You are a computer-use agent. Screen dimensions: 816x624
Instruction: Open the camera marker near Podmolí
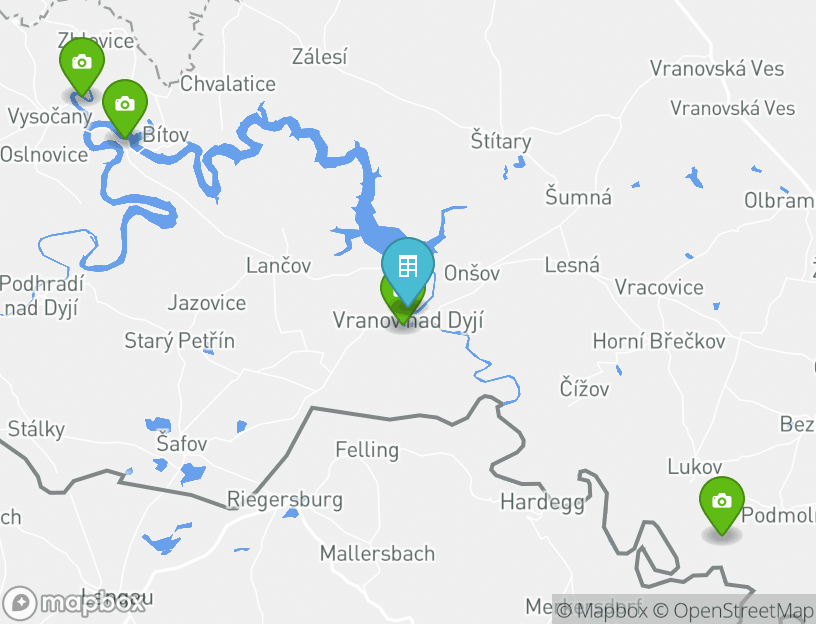coord(721,504)
